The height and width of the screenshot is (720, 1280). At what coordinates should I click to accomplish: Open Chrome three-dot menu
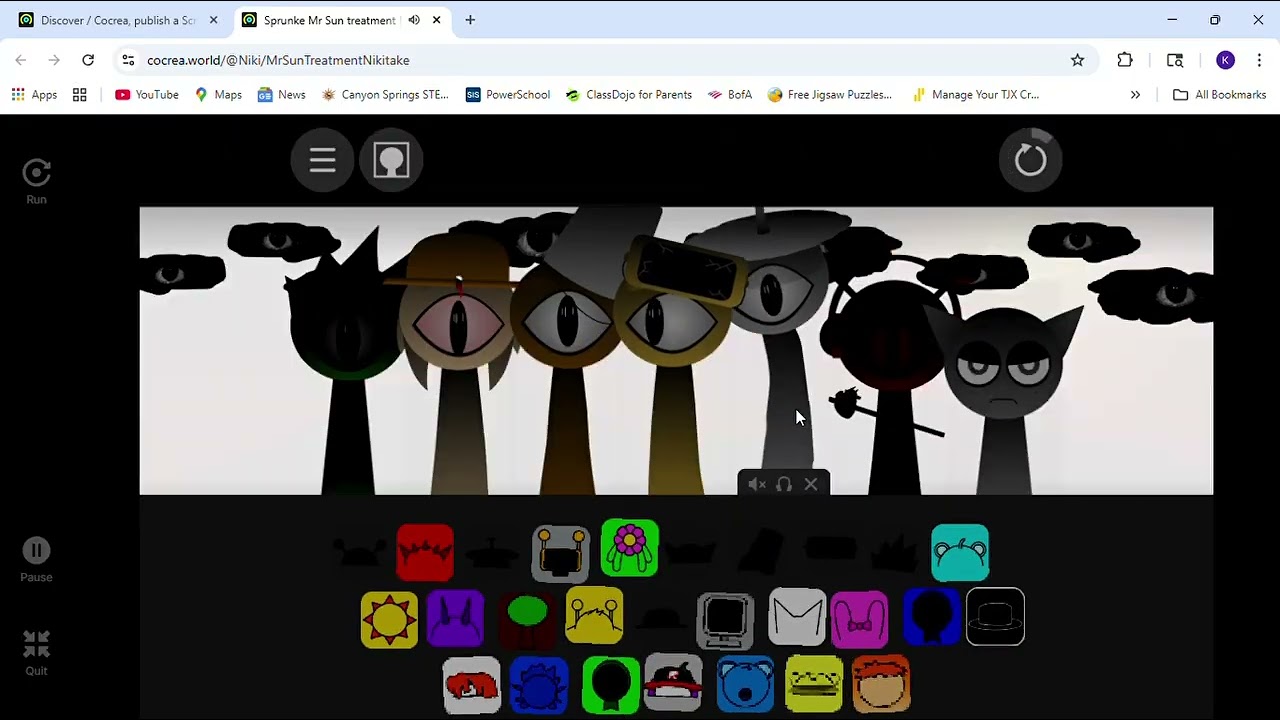coord(1259,60)
